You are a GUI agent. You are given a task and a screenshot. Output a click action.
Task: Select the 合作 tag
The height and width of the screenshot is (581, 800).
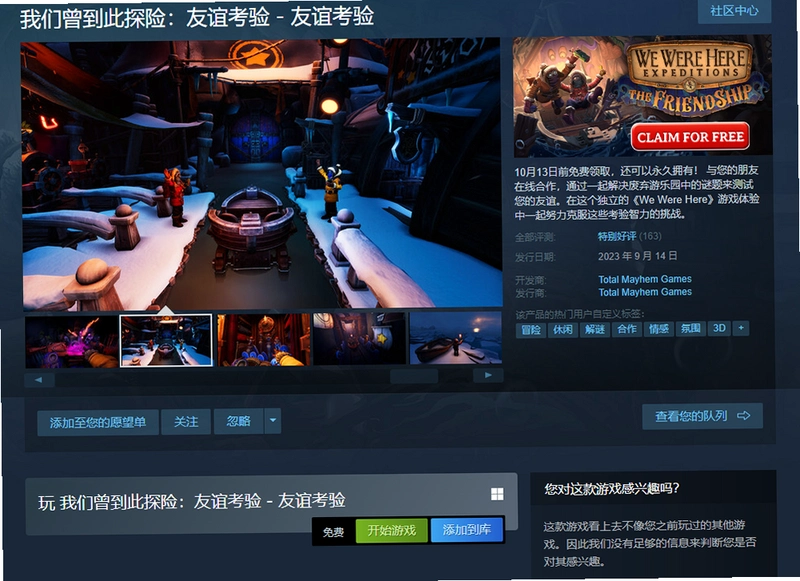pos(627,329)
